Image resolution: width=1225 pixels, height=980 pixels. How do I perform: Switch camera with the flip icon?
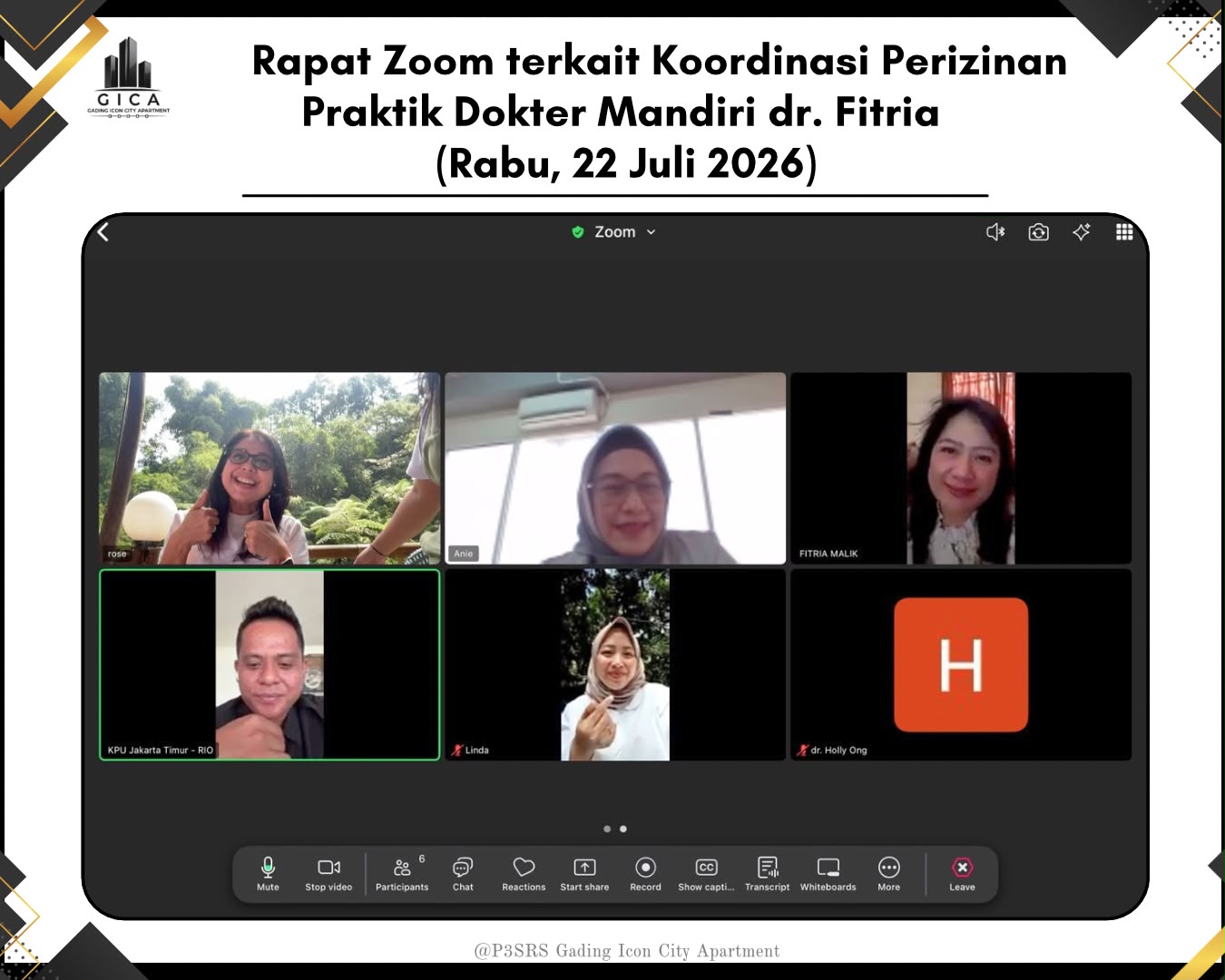coord(1038,232)
